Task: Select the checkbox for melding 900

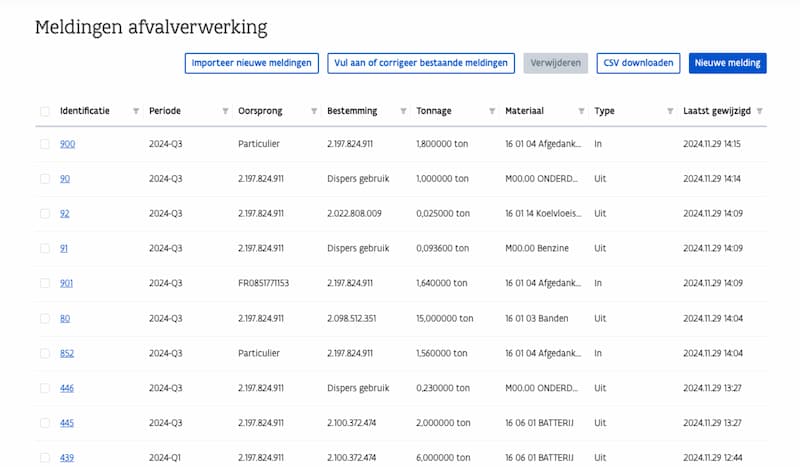Action: pos(45,144)
